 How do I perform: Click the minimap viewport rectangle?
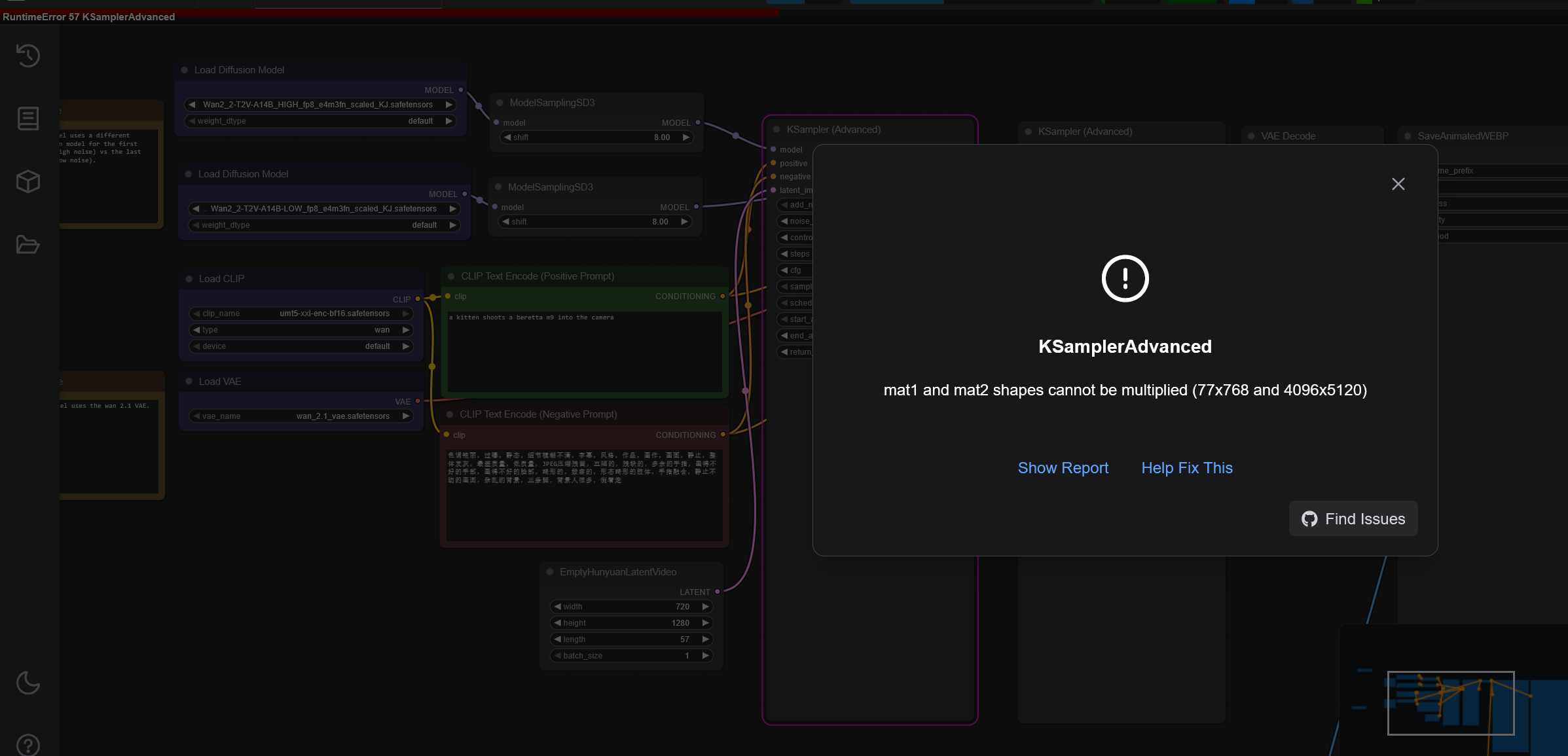click(x=1451, y=703)
